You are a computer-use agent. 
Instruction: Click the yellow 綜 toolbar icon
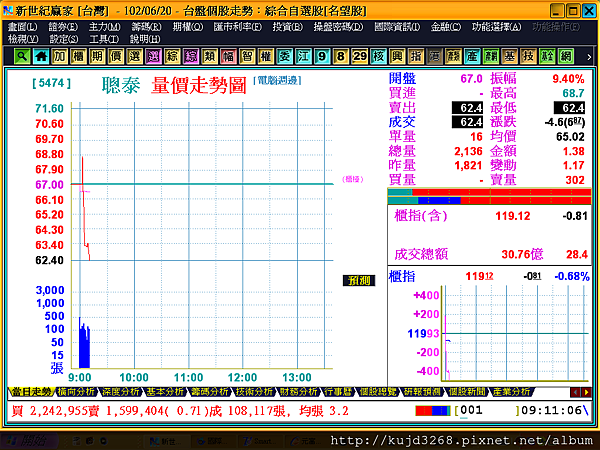point(172,56)
